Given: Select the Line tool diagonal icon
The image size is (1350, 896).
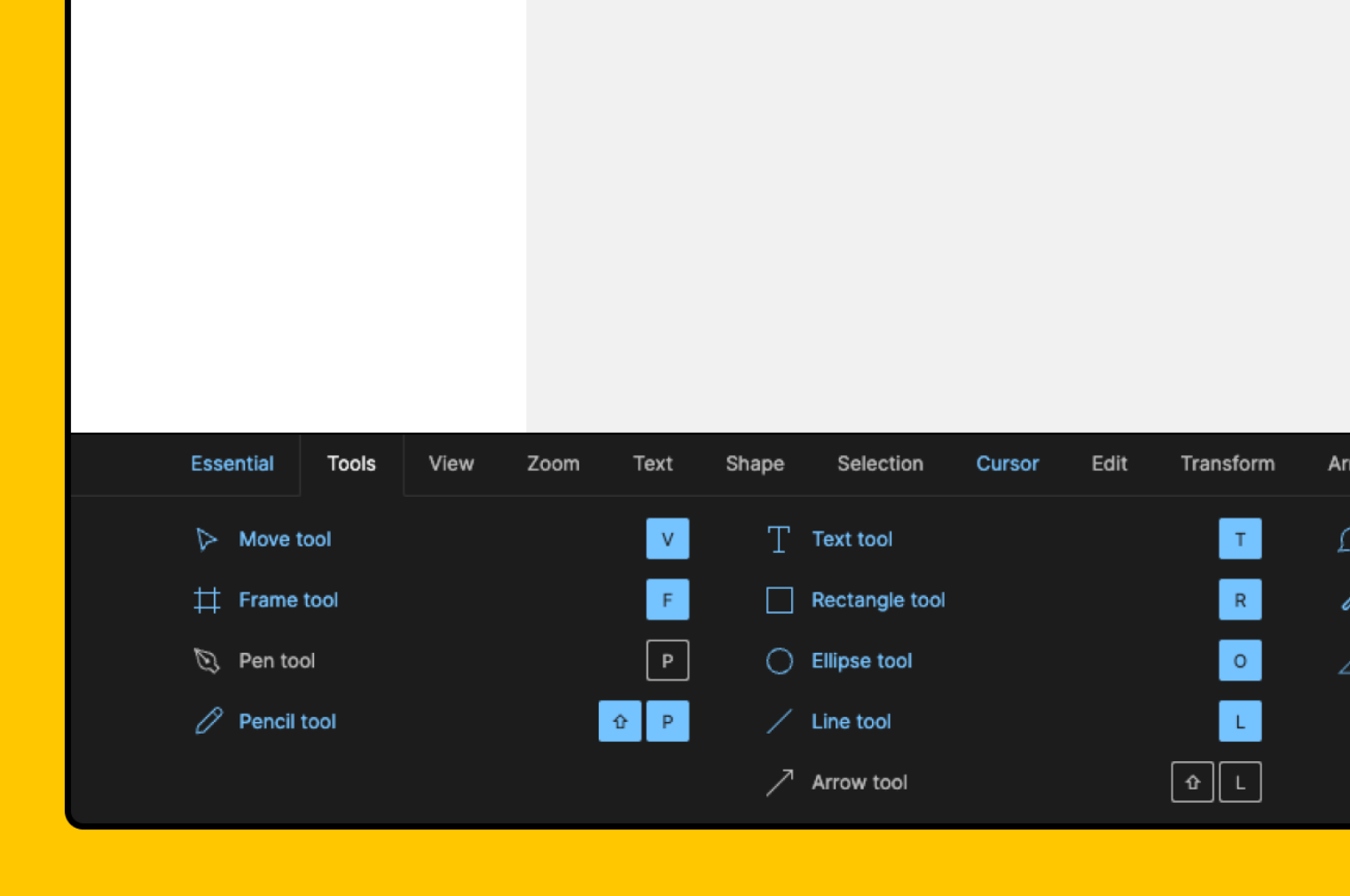Looking at the screenshot, I should coord(779,721).
